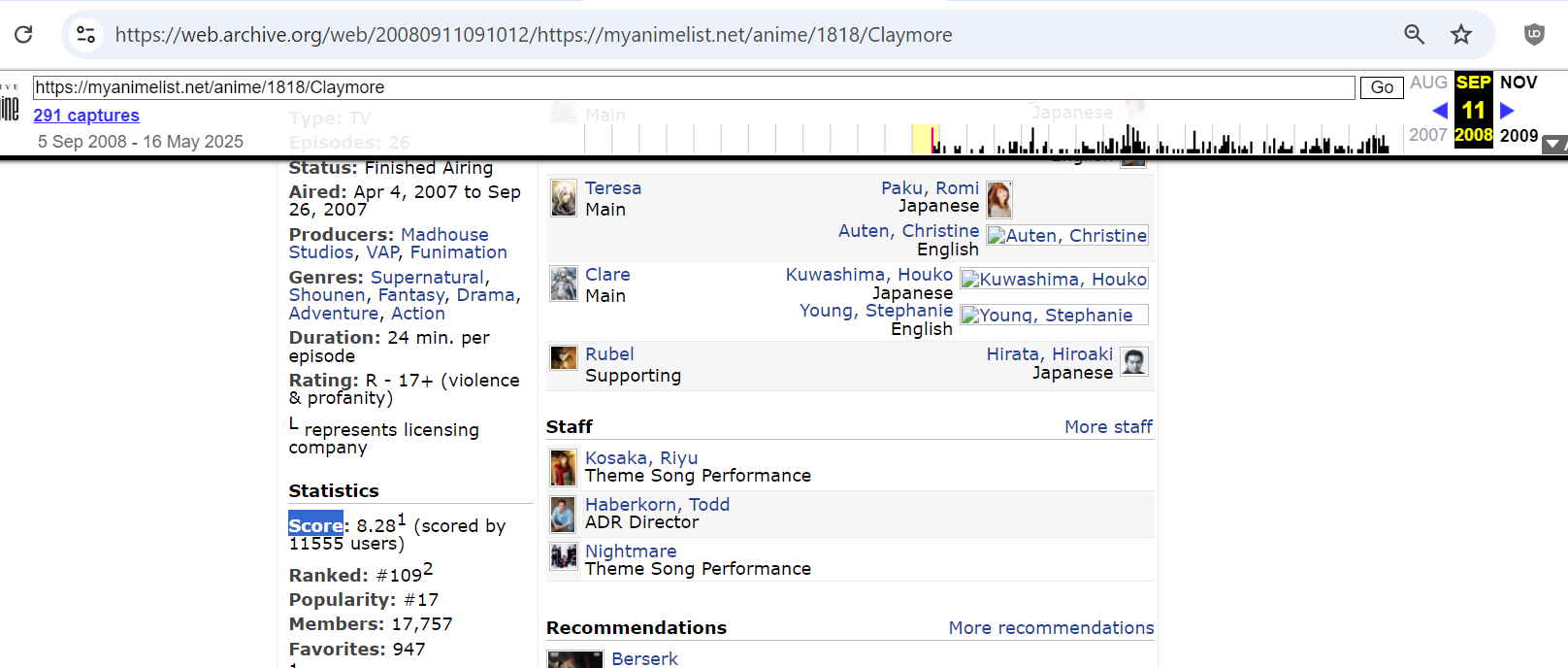The image size is (1568, 668).
Task: Open the zoom magnifier icon in address bar
Action: coord(1414,35)
